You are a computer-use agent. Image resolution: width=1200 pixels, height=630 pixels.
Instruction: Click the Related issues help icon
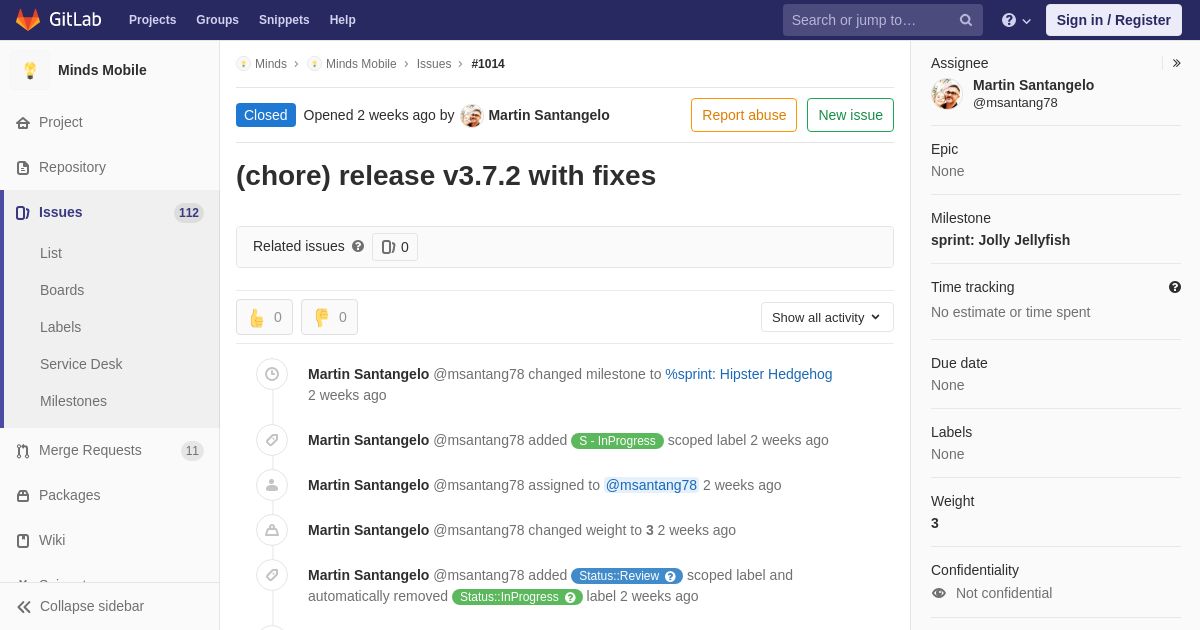(x=358, y=246)
